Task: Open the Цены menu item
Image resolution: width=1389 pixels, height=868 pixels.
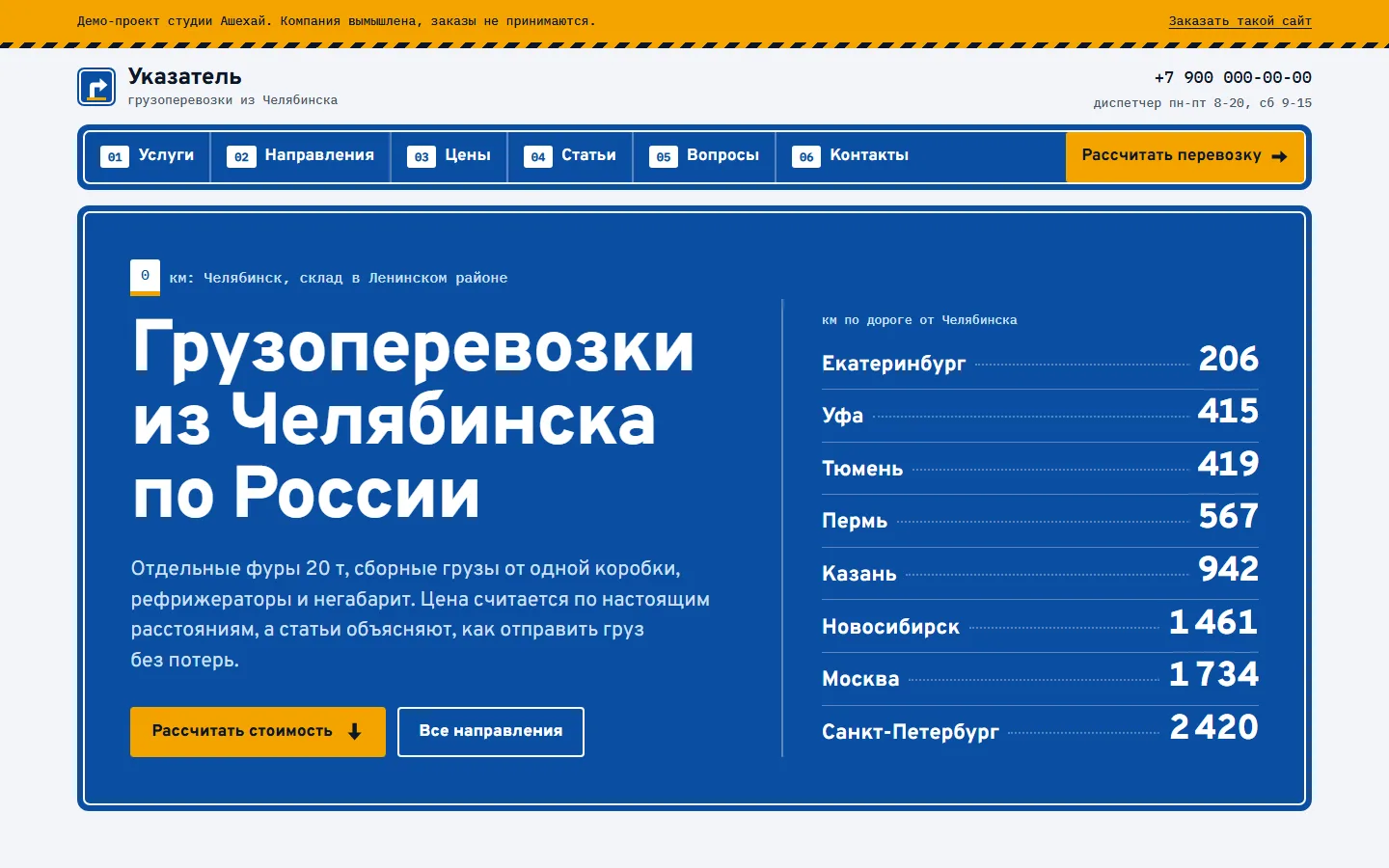Action: coord(449,156)
